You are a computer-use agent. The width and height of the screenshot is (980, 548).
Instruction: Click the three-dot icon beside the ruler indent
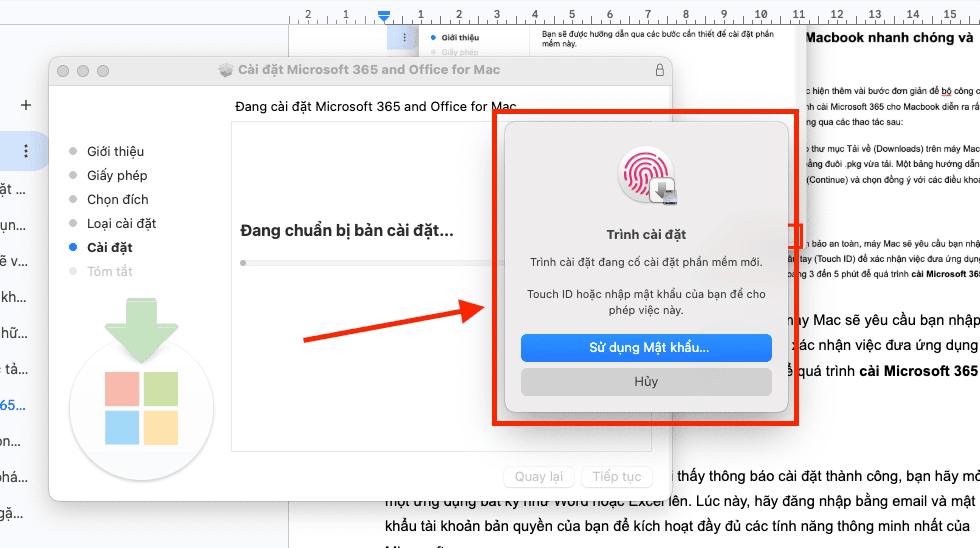click(404, 37)
